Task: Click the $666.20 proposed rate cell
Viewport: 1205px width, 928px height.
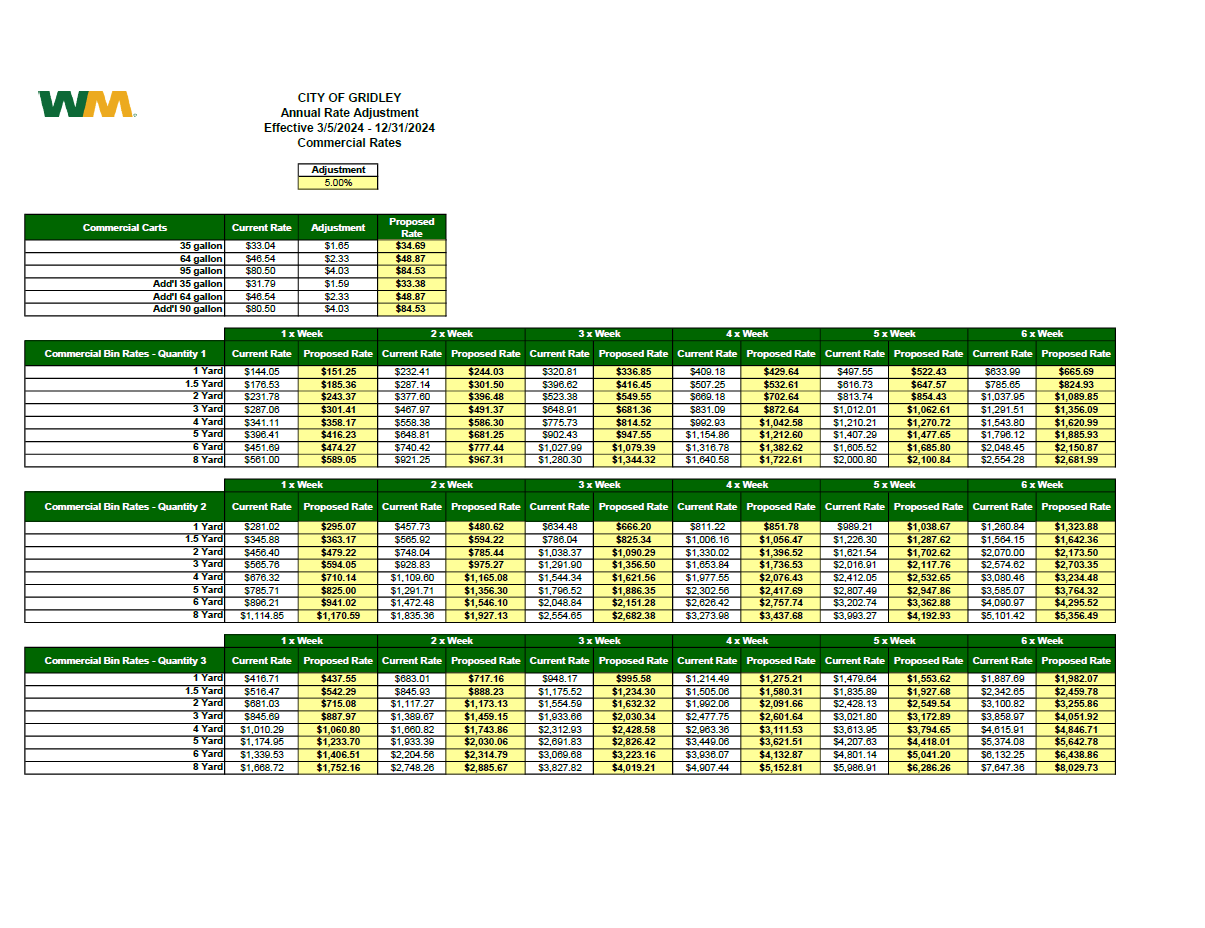Action: (x=633, y=527)
